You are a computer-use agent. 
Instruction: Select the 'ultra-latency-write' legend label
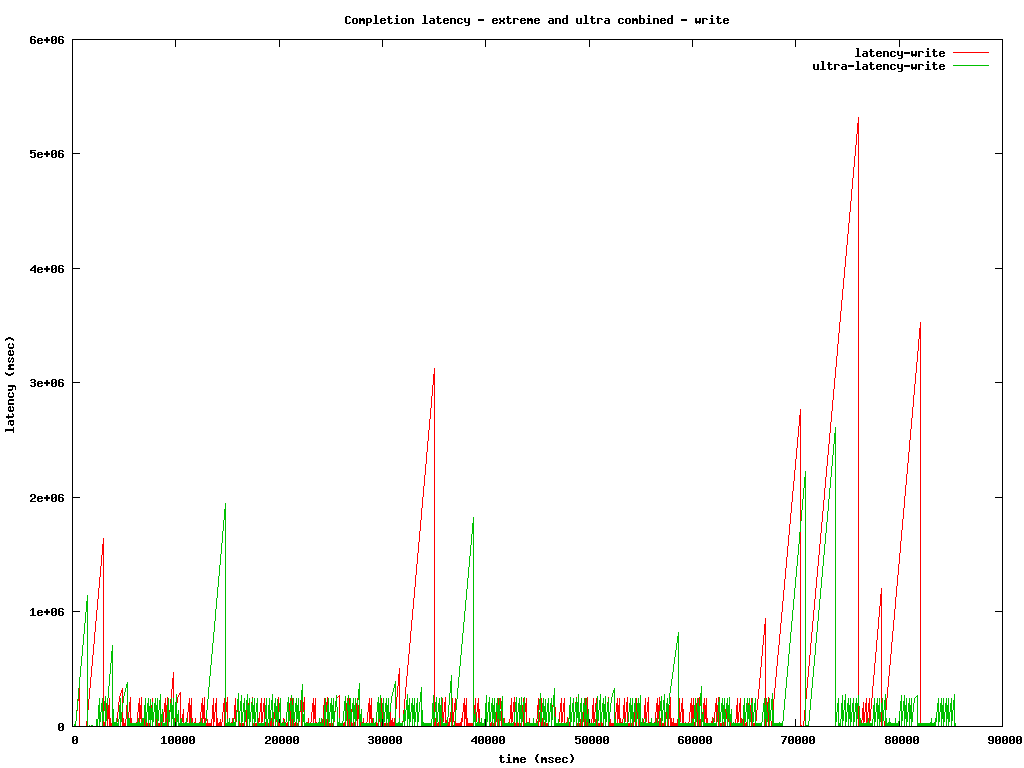pos(878,66)
